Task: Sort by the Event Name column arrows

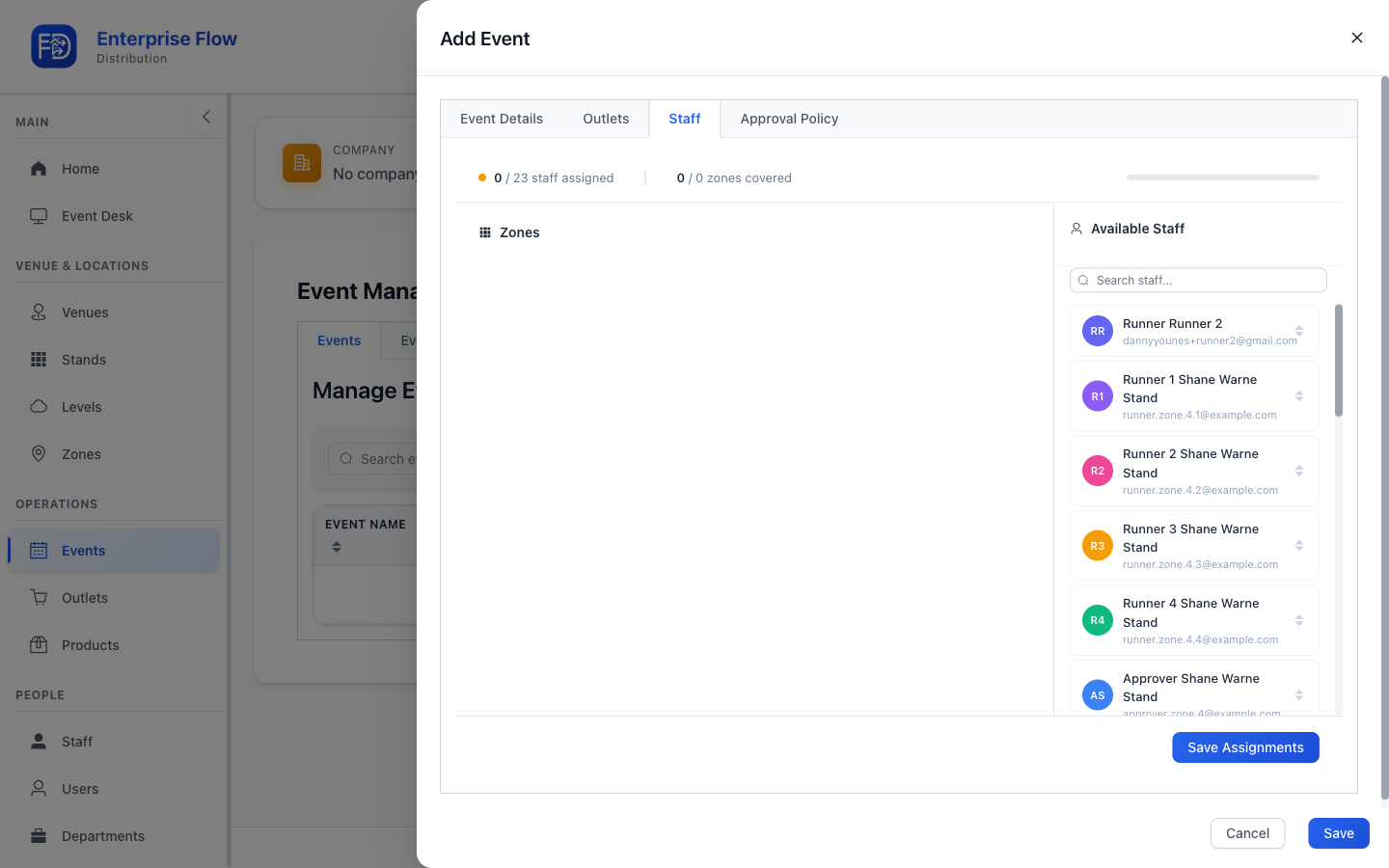Action: coord(337,547)
